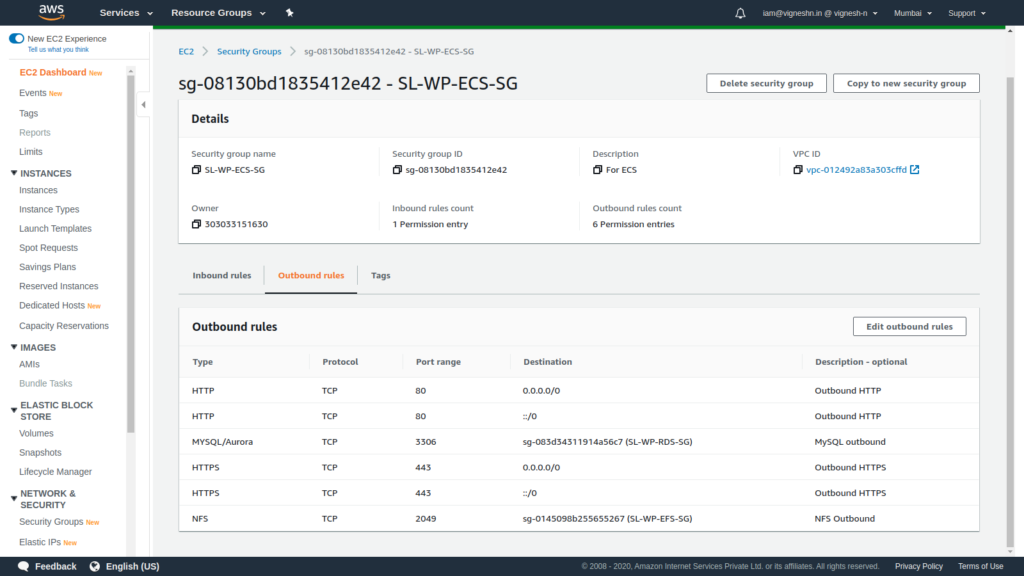Open Events in the sidebar

tap(33, 93)
